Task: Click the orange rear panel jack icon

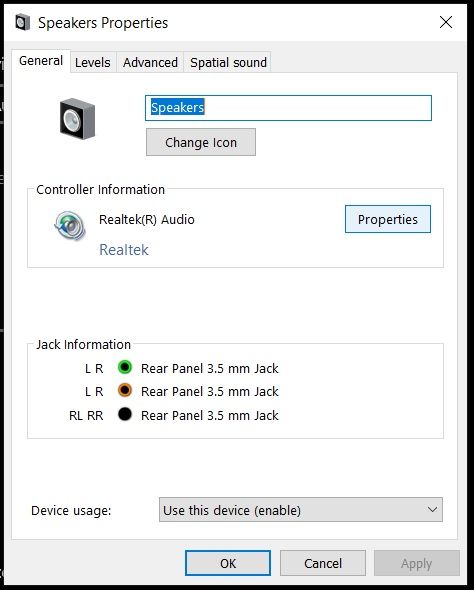Action: tap(125, 390)
